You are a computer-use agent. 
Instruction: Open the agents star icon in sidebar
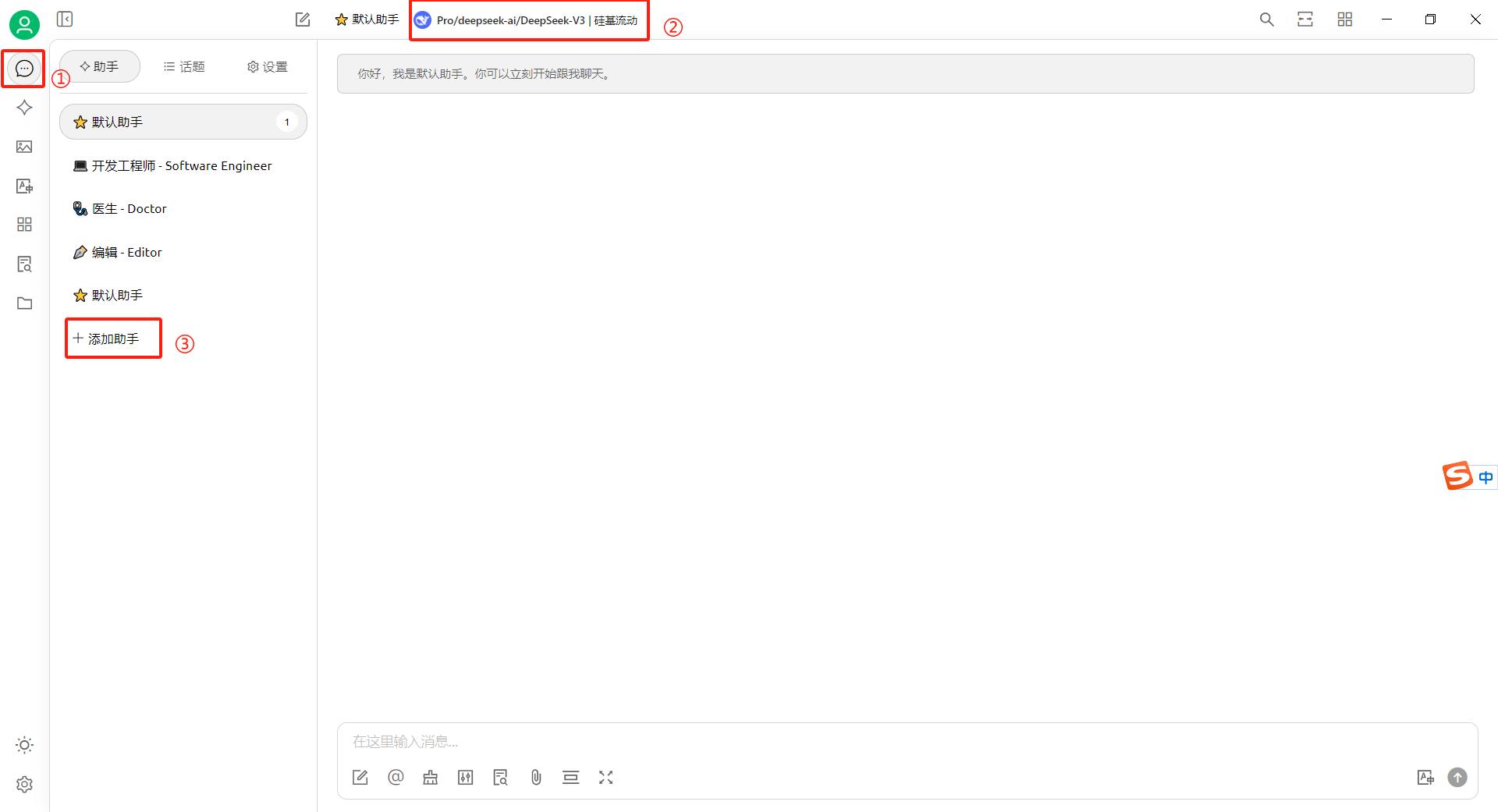[24, 108]
